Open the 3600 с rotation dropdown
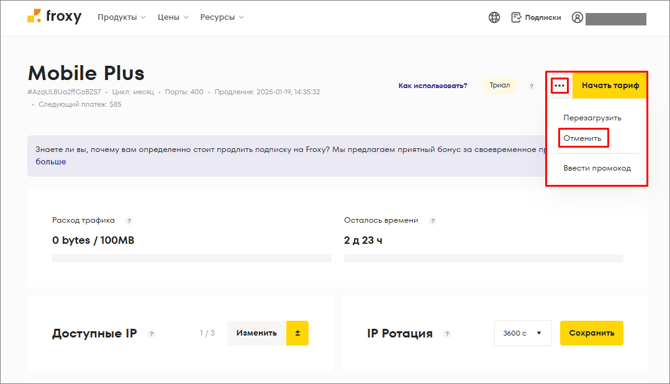This screenshot has width=670, height=384. coord(523,333)
